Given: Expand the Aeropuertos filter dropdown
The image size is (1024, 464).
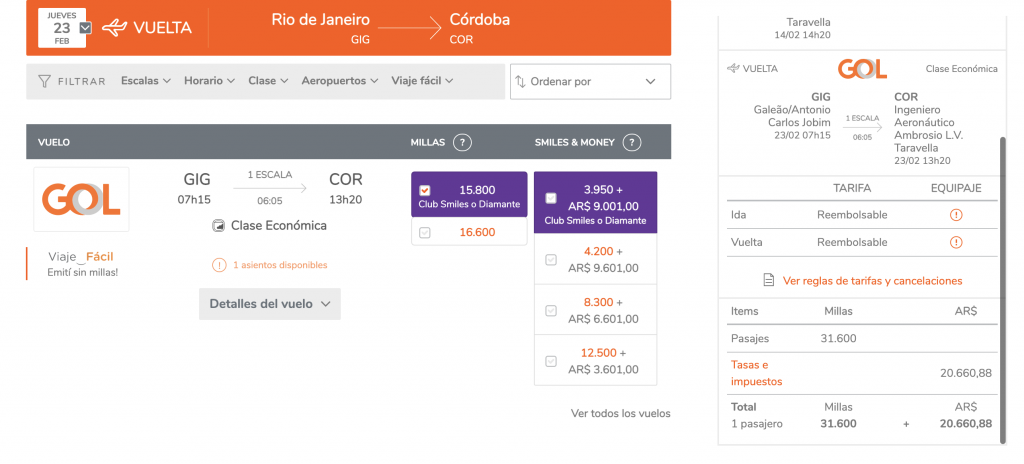Looking at the screenshot, I should point(340,81).
